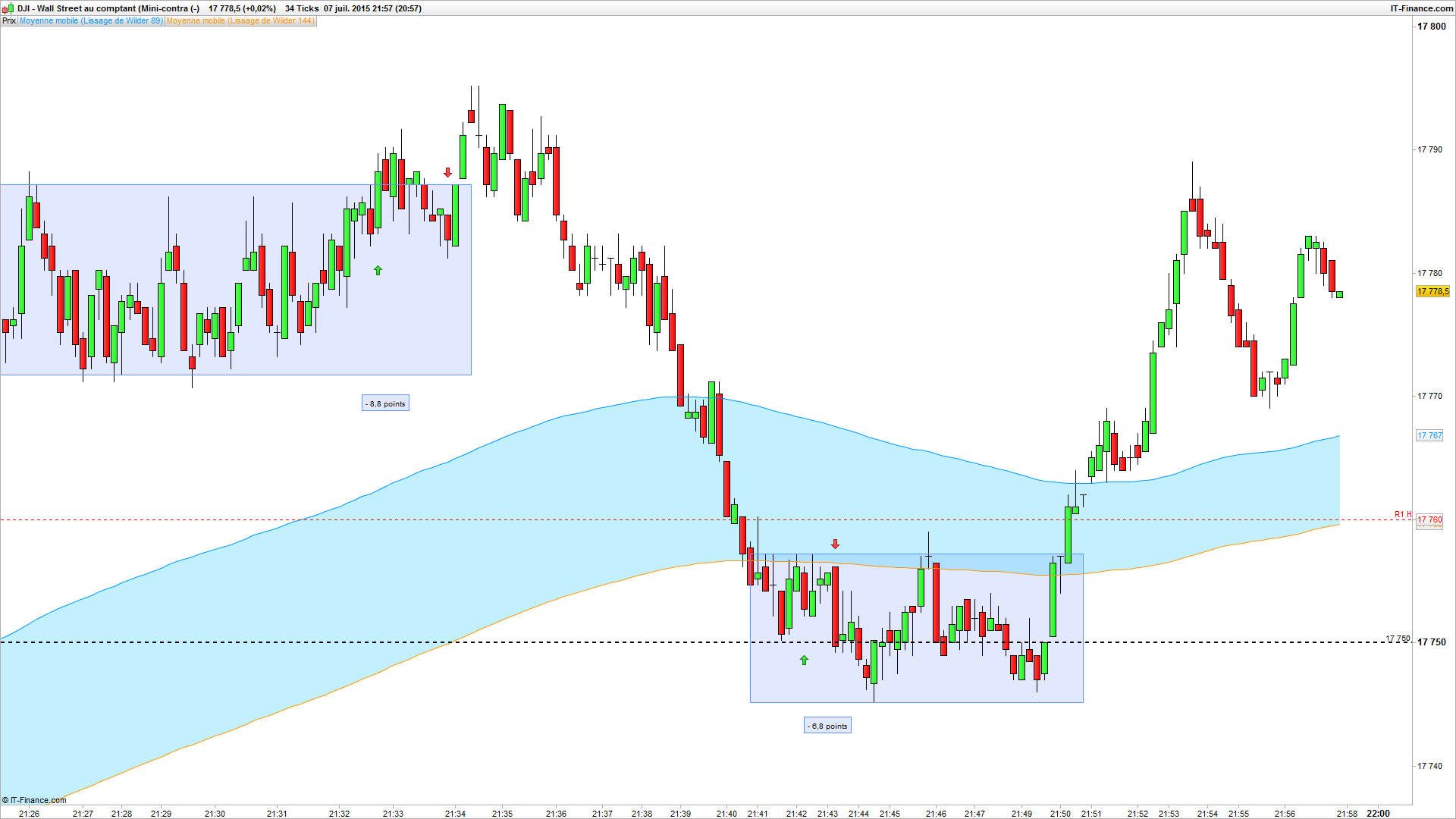The width and height of the screenshot is (1456, 819).
Task: Click red sell arrow above lower rectangle
Action: [x=835, y=544]
